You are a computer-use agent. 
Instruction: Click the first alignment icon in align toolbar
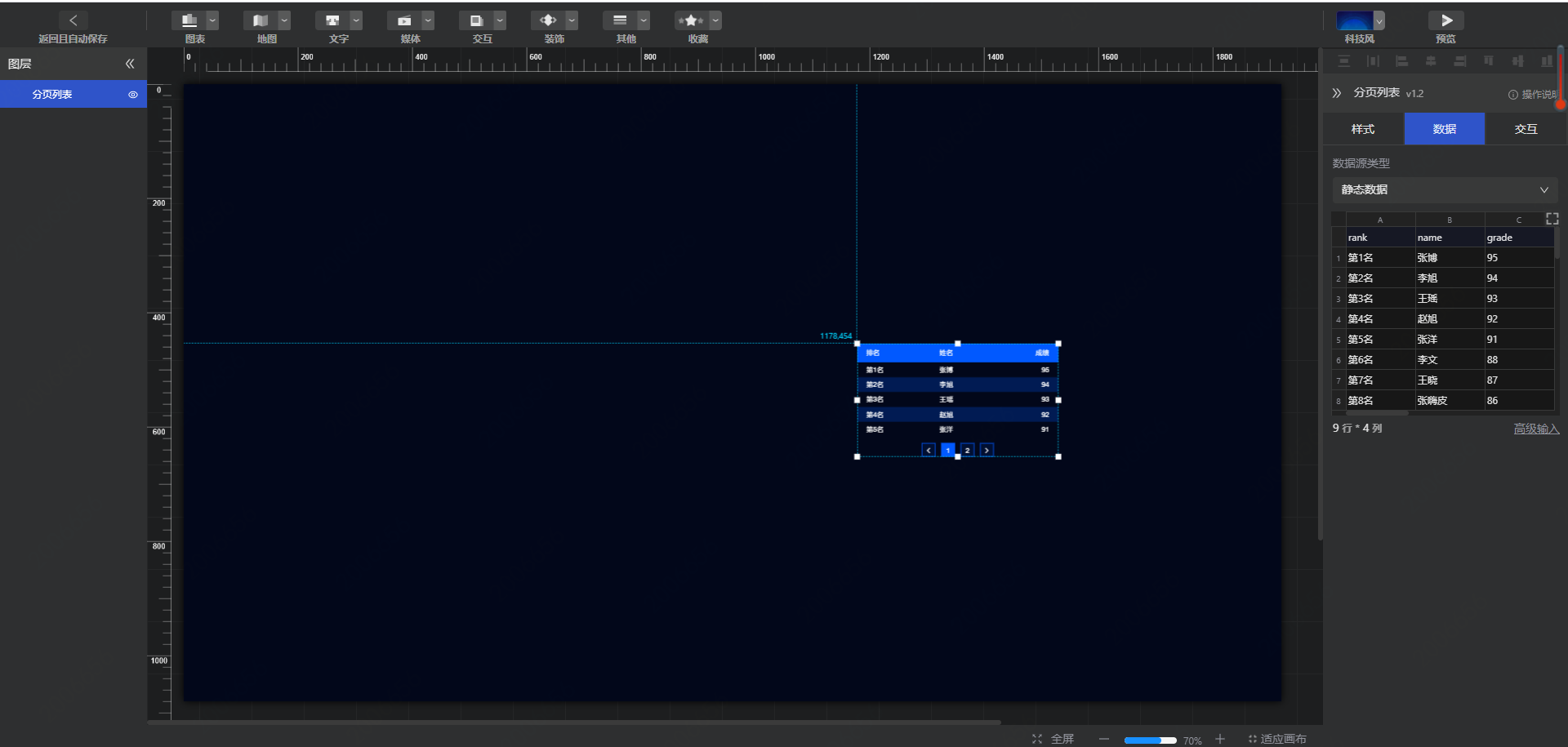click(1344, 61)
